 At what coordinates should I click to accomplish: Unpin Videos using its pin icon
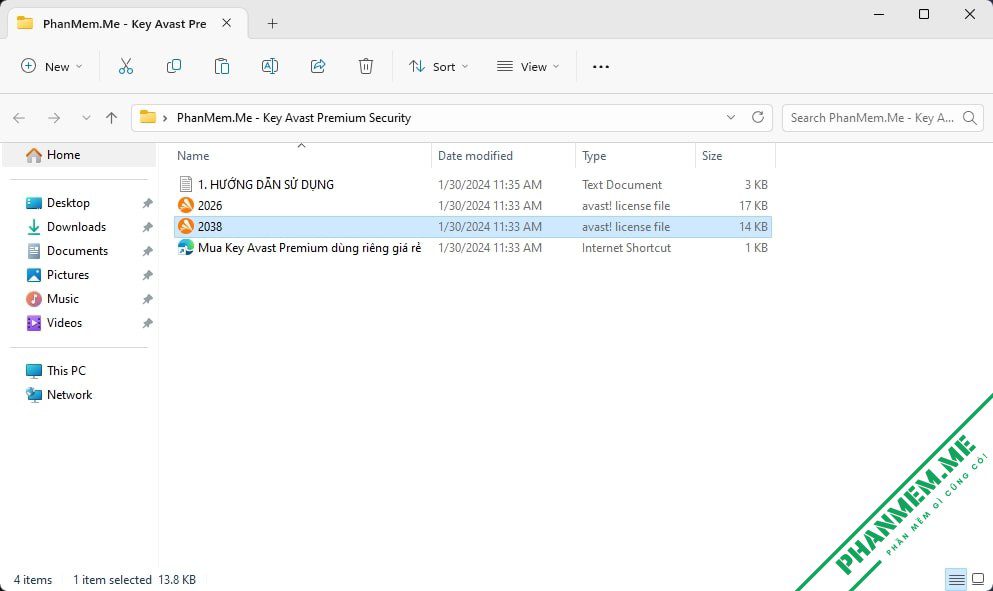[147, 323]
